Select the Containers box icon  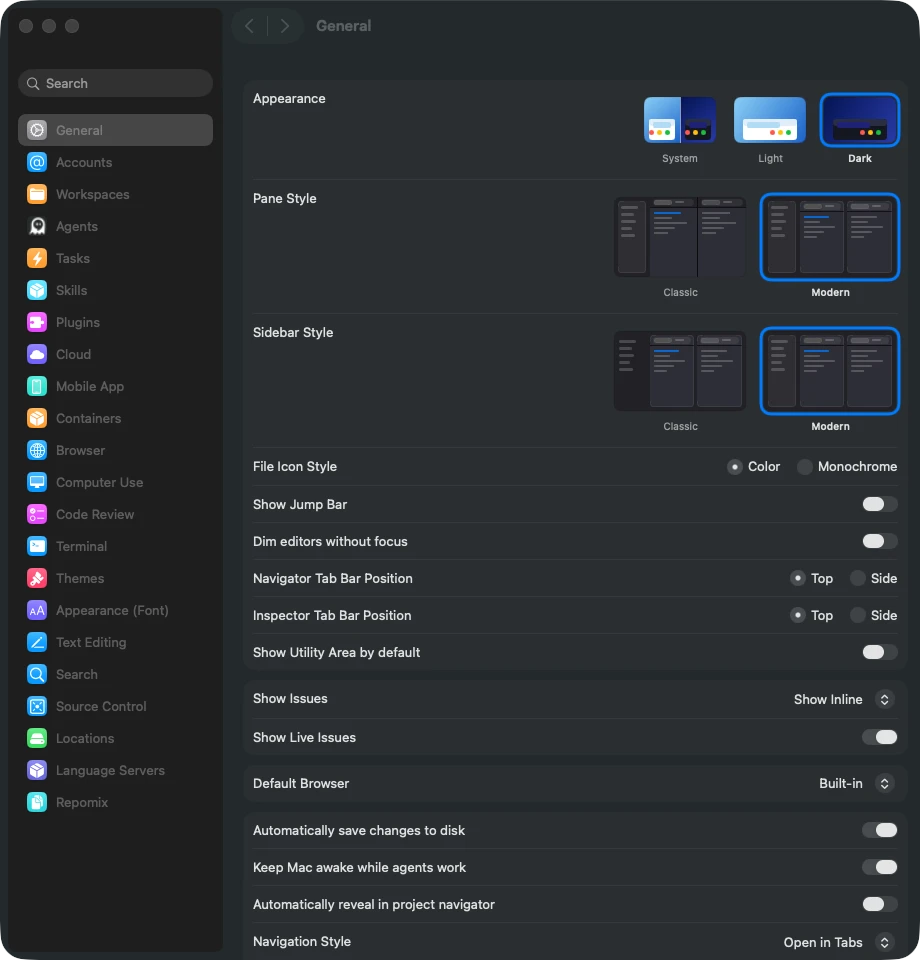pyautogui.click(x=37, y=418)
